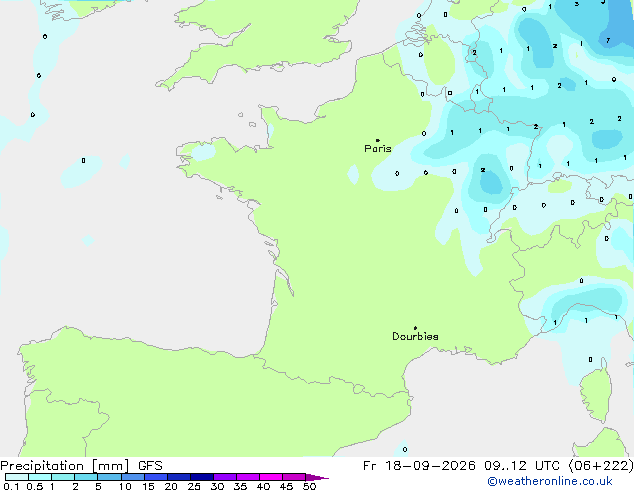The width and height of the screenshot is (634, 490).
Task: Click the 09..12 UTC time label
Action: (522, 466)
